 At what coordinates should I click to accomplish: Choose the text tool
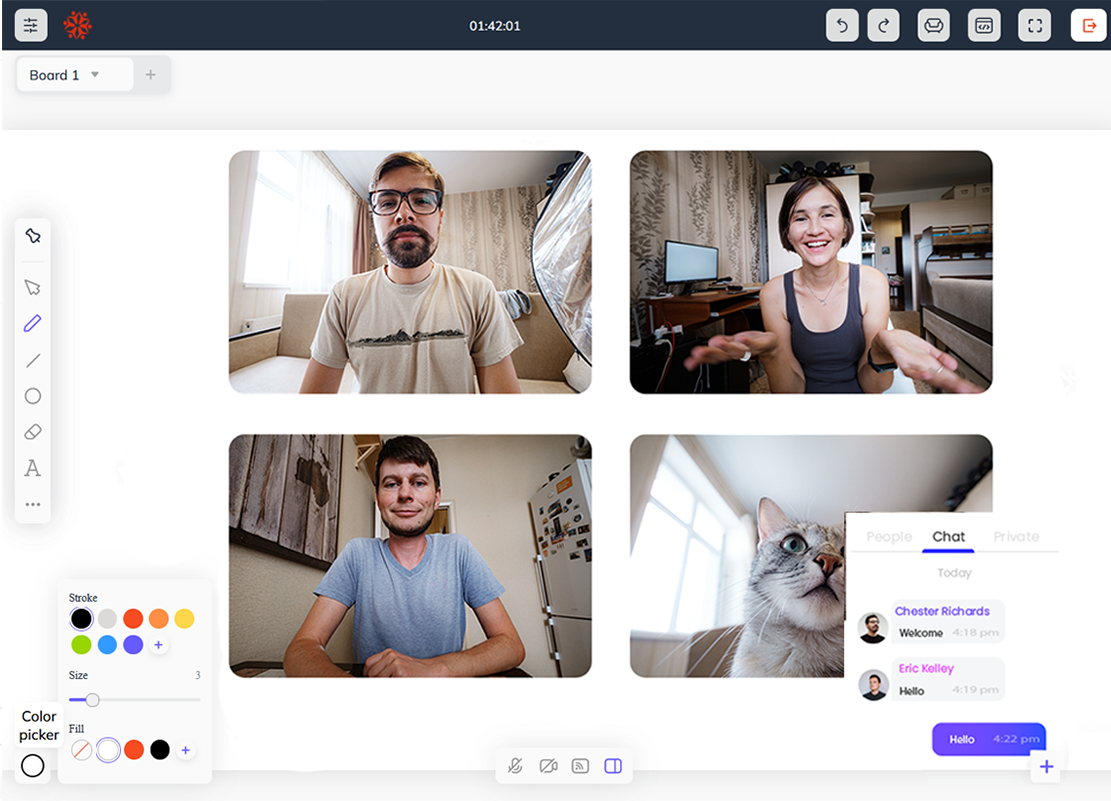(x=33, y=468)
